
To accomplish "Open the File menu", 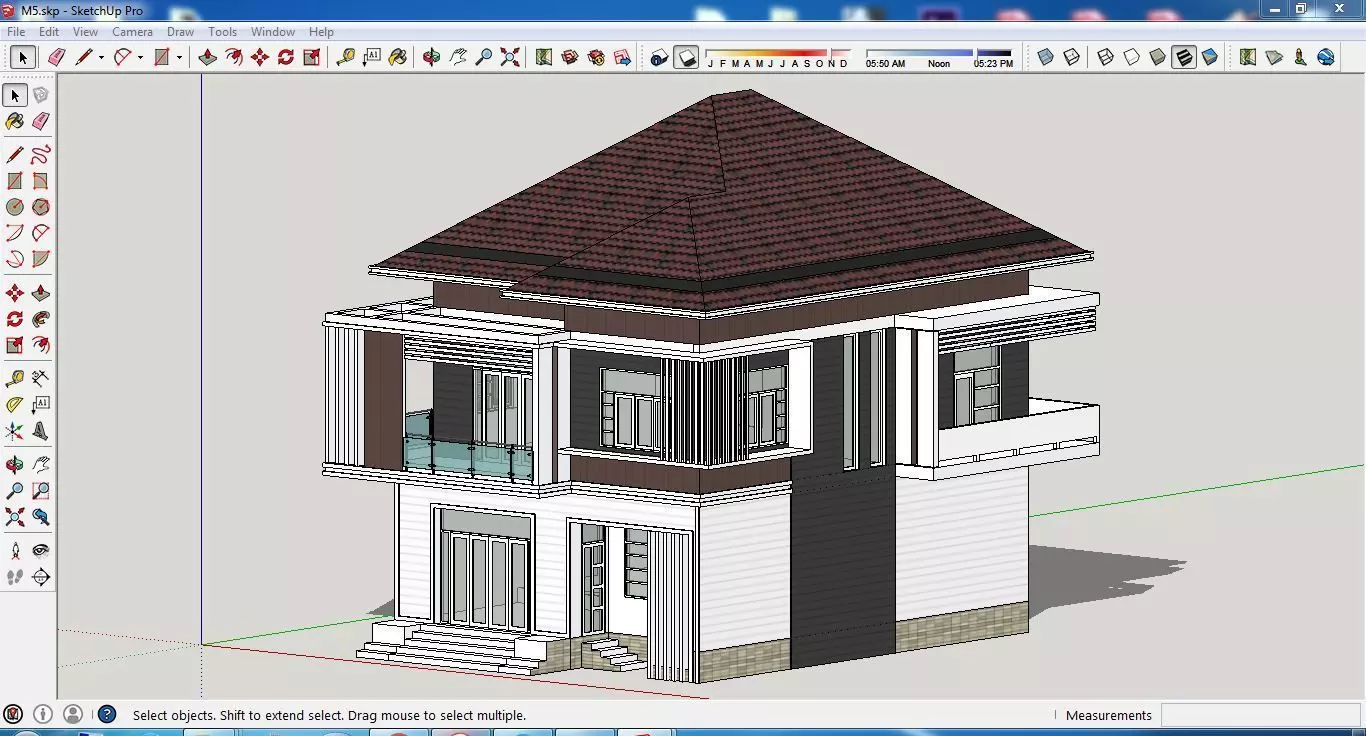I will tap(16, 32).
